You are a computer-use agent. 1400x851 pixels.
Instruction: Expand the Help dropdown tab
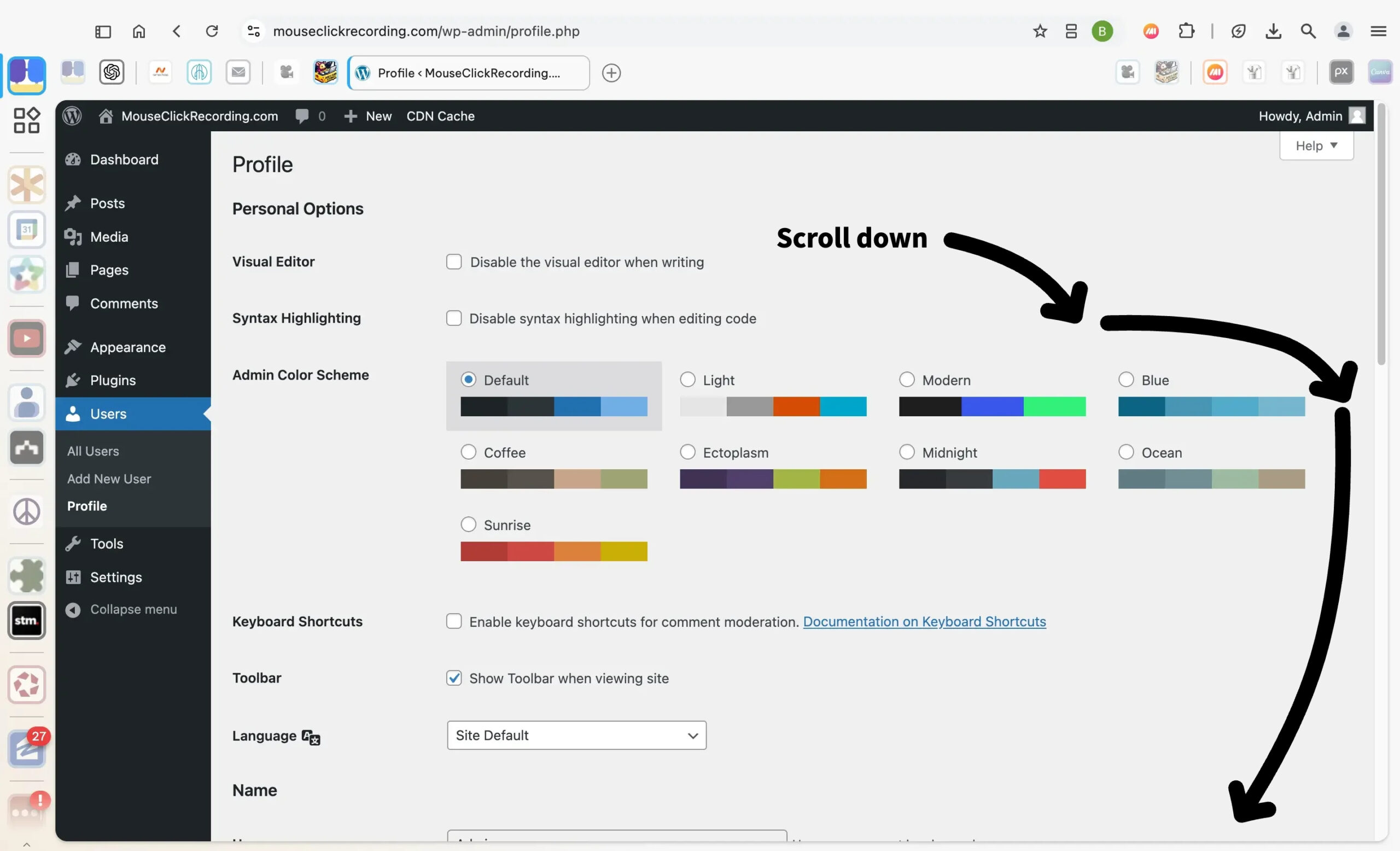coord(1316,146)
